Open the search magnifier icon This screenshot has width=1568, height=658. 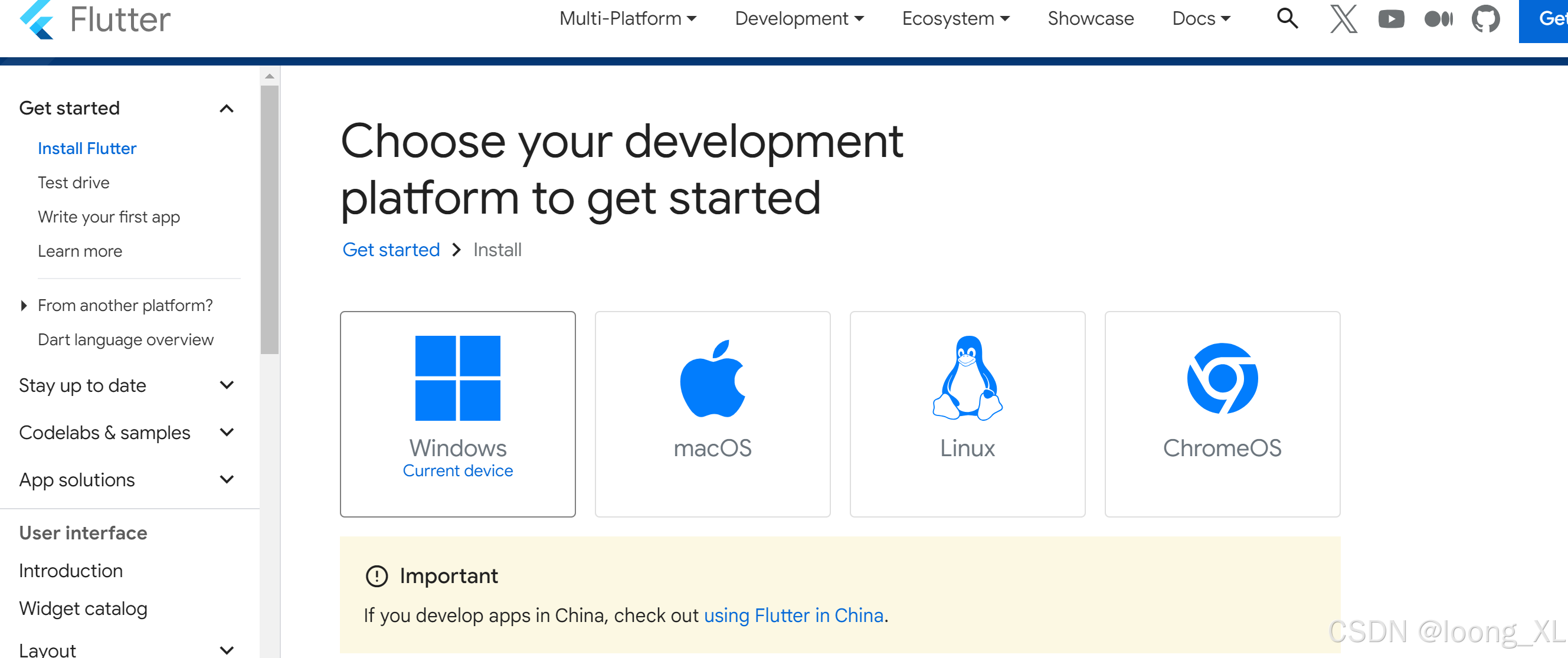tap(1288, 19)
